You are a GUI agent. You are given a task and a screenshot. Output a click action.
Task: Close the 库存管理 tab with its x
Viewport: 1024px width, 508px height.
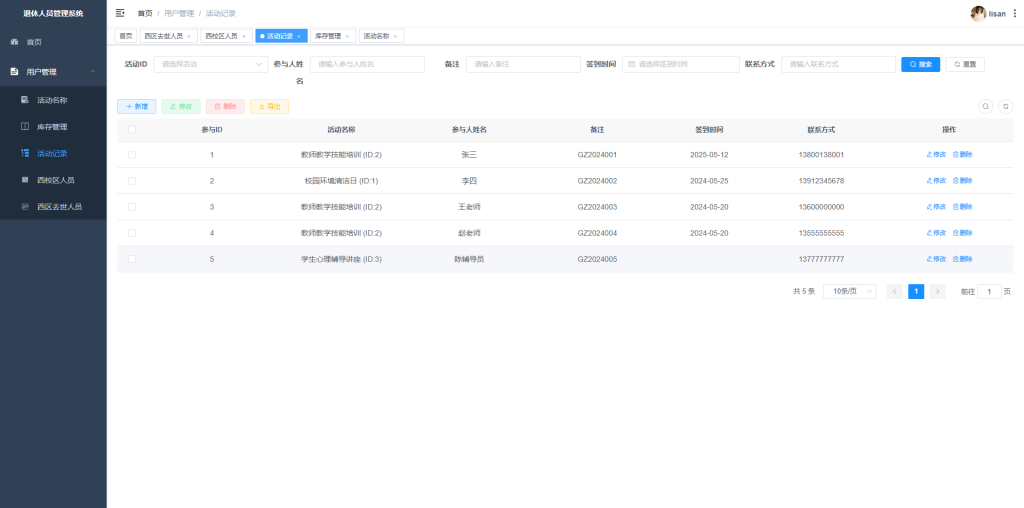point(347,36)
